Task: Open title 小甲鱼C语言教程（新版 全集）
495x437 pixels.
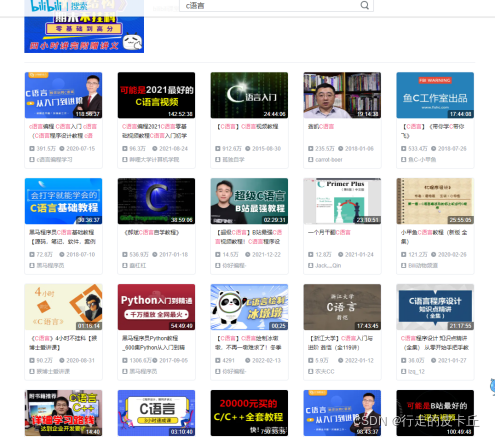Action: [x=434, y=237]
